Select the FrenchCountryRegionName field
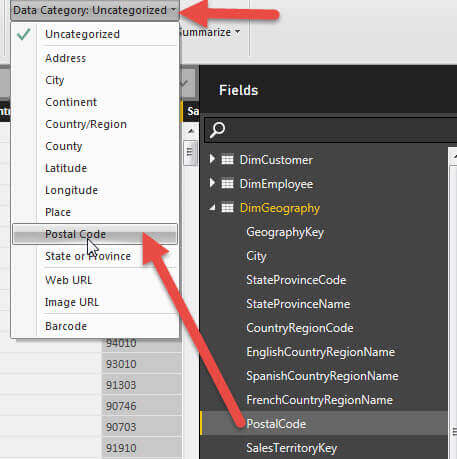 pos(319,400)
